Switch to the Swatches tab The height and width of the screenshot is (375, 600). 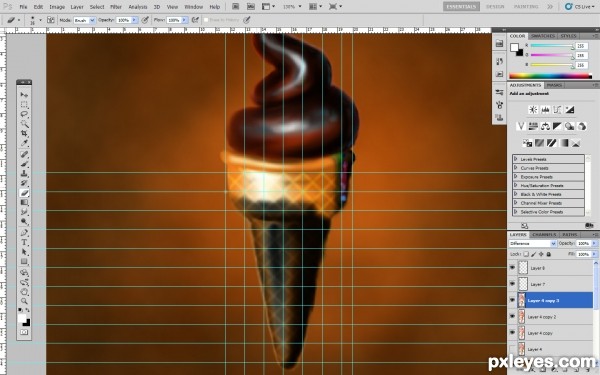(543, 36)
